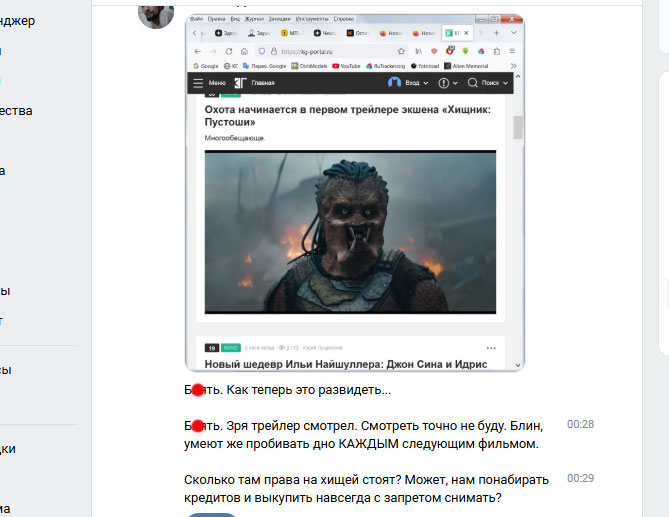Click the tab strip scroll-left arrow
Viewport: 669px width, 517px height.
click(195, 33)
